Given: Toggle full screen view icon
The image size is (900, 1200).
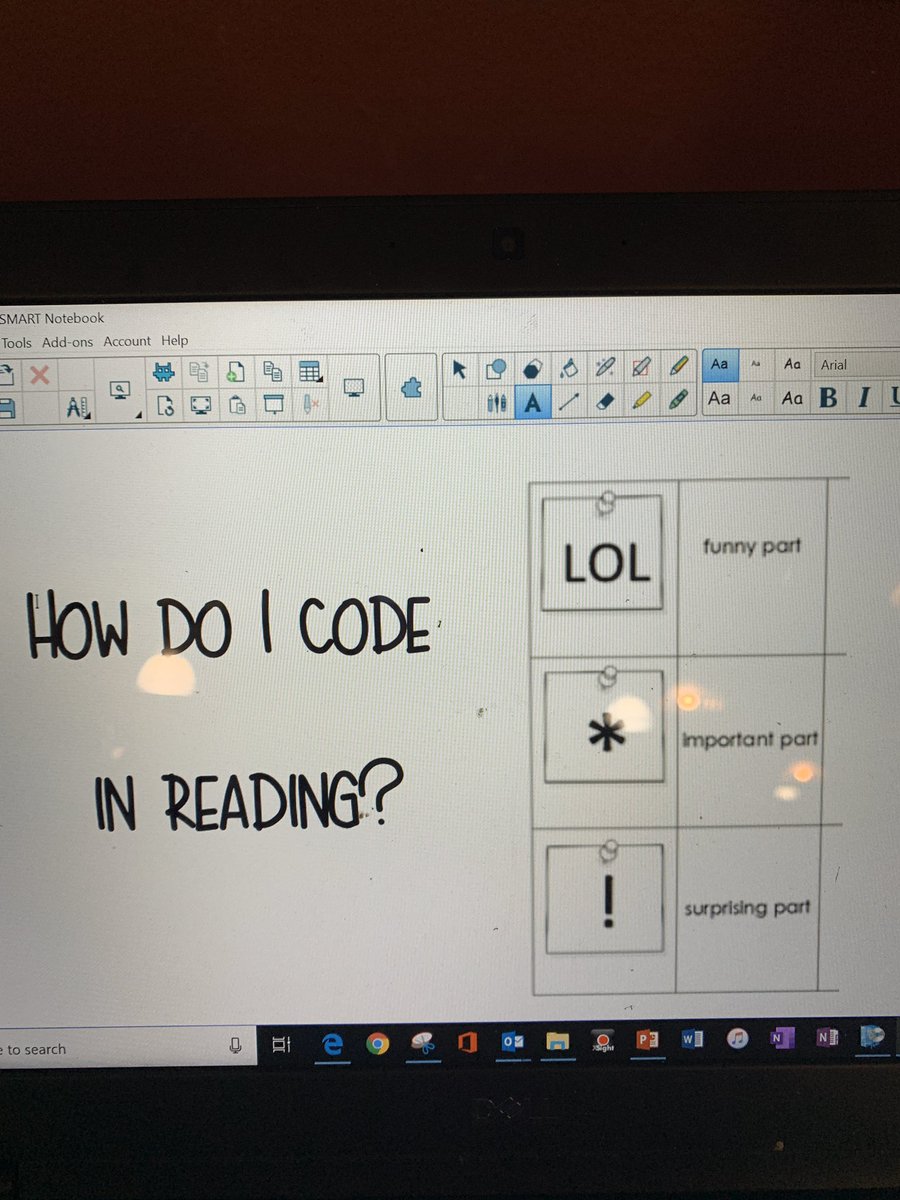Looking at the screenshot, I should pyautogui.click(x=202, y=404).
